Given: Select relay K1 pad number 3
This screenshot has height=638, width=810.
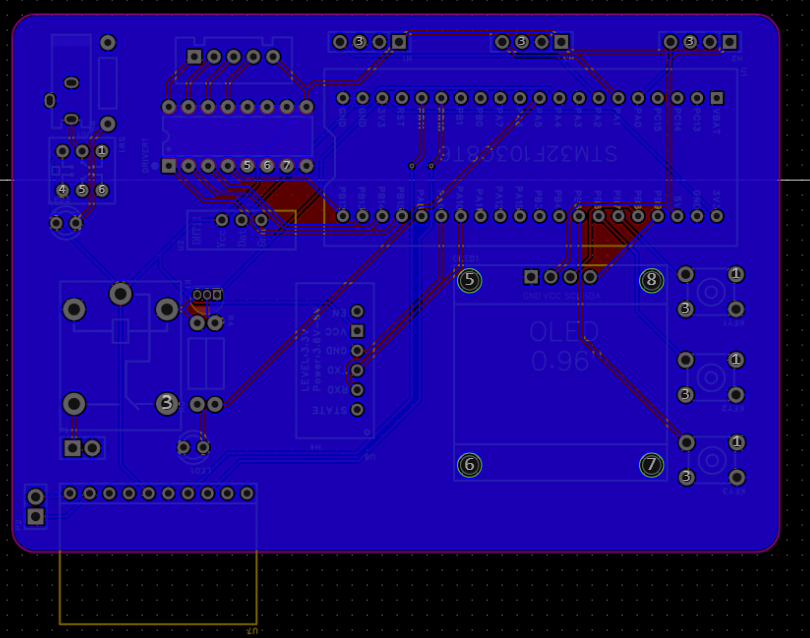Looking at the screenshot, I should (x=167, y=403).
